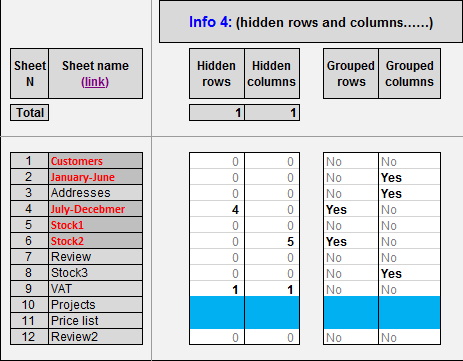
Task: Click the Grouped rows header
Action: 351,73
